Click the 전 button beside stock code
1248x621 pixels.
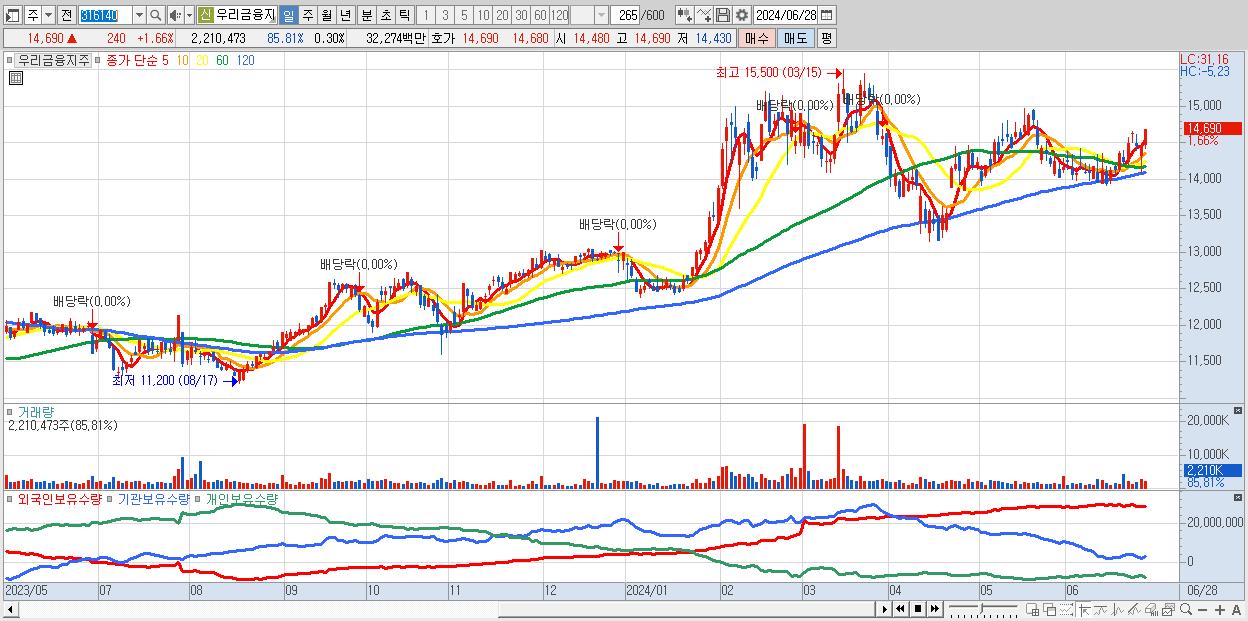[x=66, y=15]
